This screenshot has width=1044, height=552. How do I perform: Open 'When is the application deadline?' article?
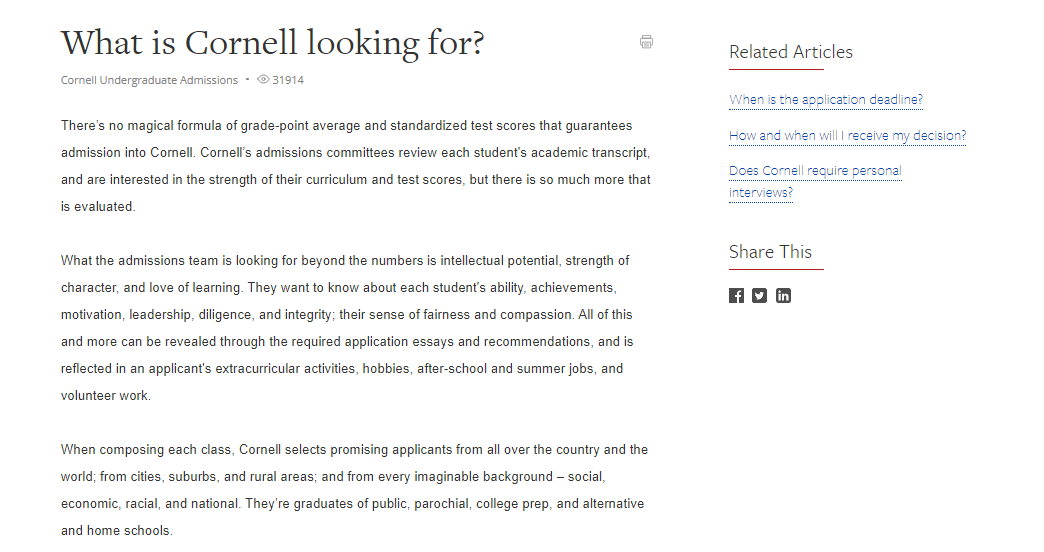click(826, 100)
